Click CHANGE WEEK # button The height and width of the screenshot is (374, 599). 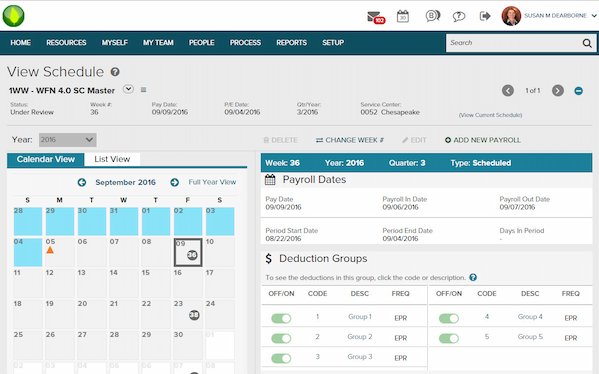click(350, 140)
